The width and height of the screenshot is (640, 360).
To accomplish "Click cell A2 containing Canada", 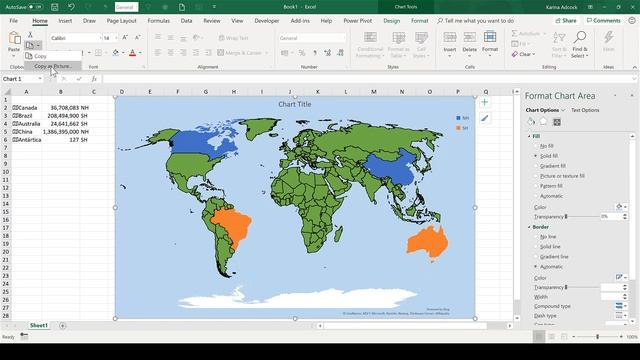I will [27, 108].
